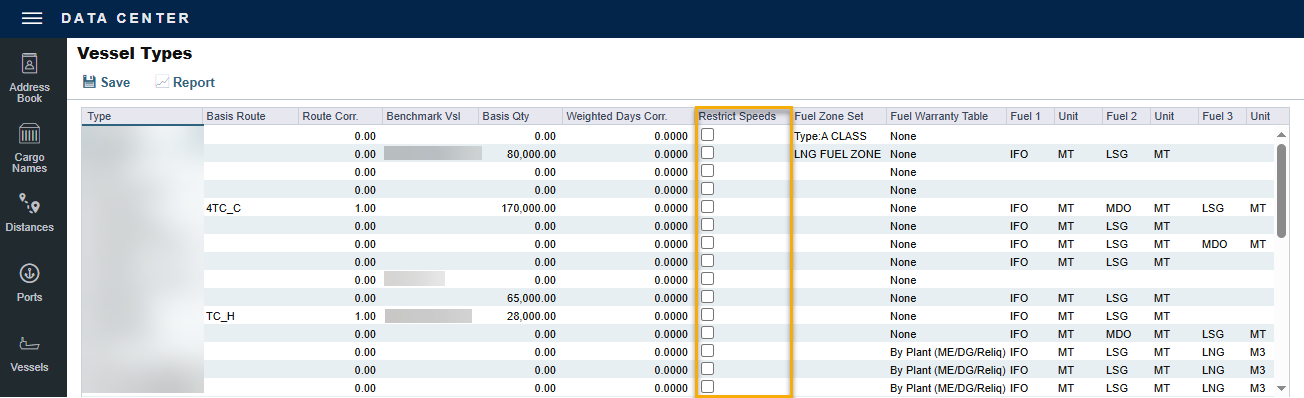
Task: Click the Report chart icon
Action: click(162, 82)
